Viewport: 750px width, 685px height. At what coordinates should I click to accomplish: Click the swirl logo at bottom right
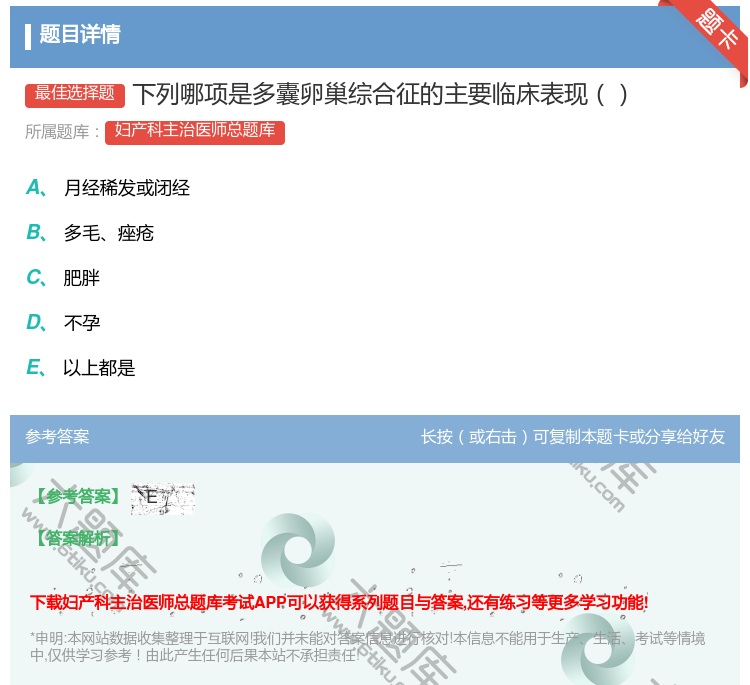[598, 650]
